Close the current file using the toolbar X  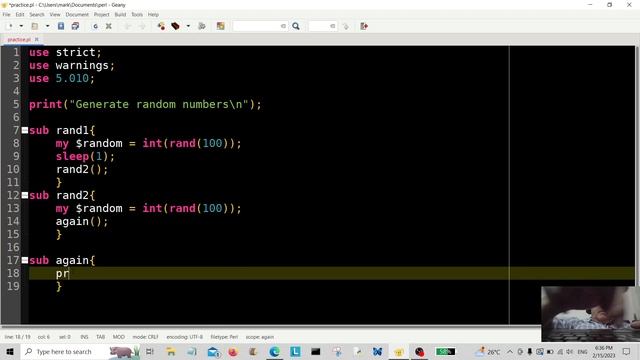coord(109,26)
